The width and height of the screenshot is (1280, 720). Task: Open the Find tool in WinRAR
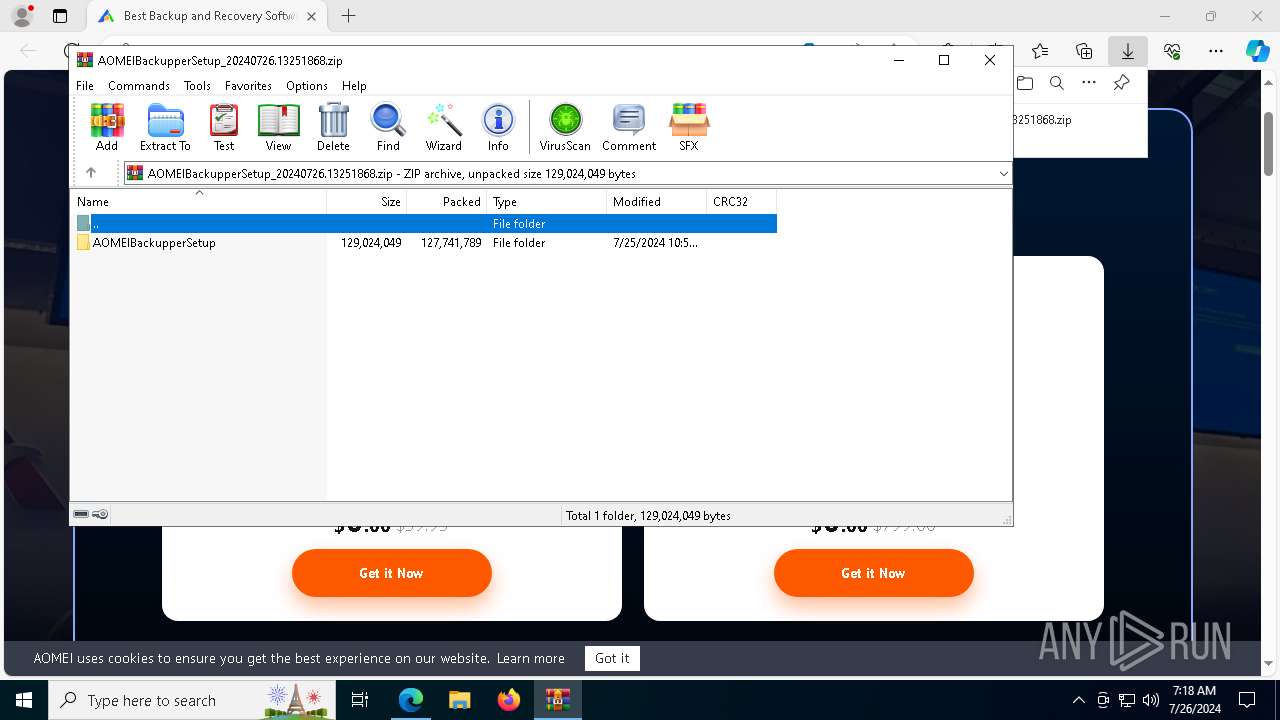(x=388, y=127)
